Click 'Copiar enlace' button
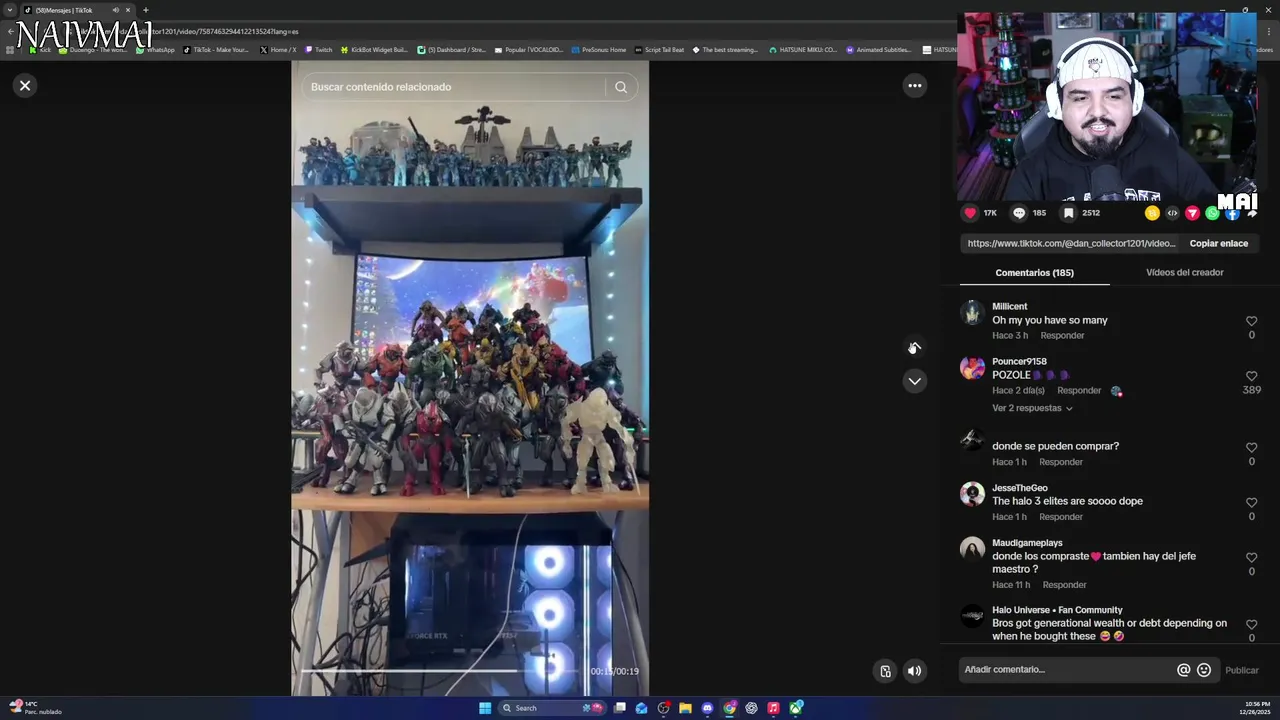 tap(1218, 243)
